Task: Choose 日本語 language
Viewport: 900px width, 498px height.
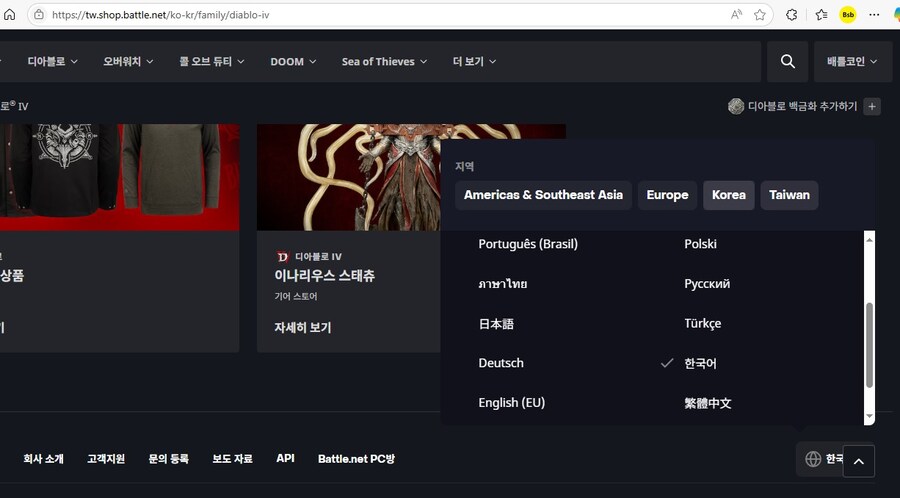Action: (x=496, y=324)
